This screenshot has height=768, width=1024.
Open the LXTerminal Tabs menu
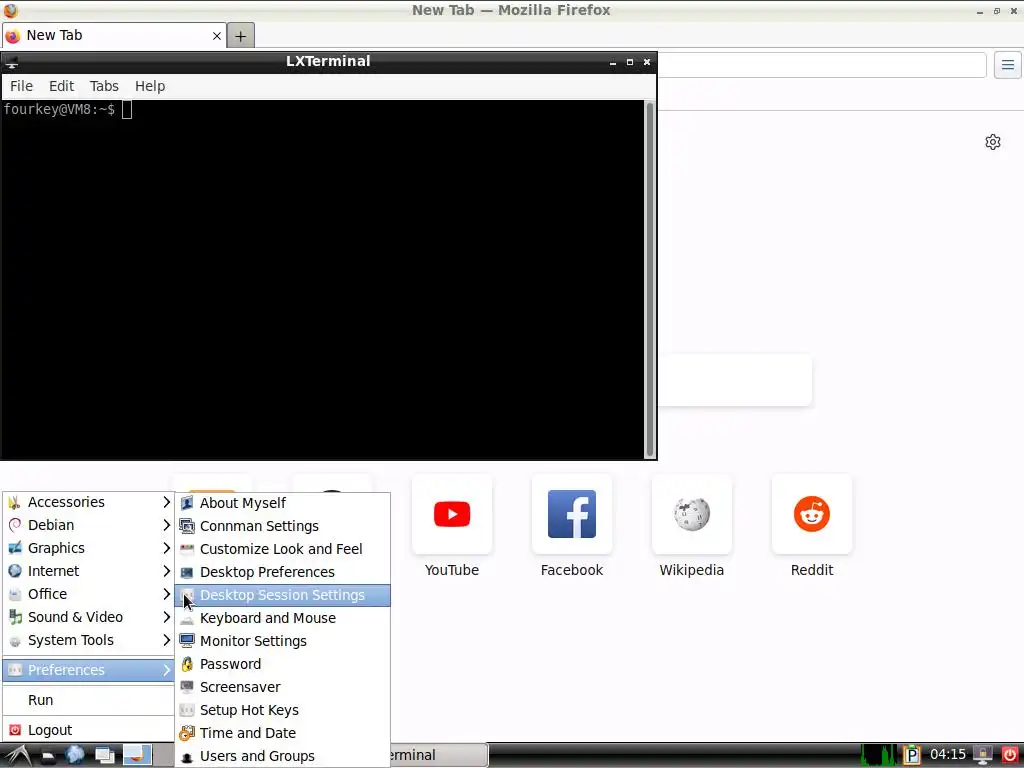tap(104, 86)
